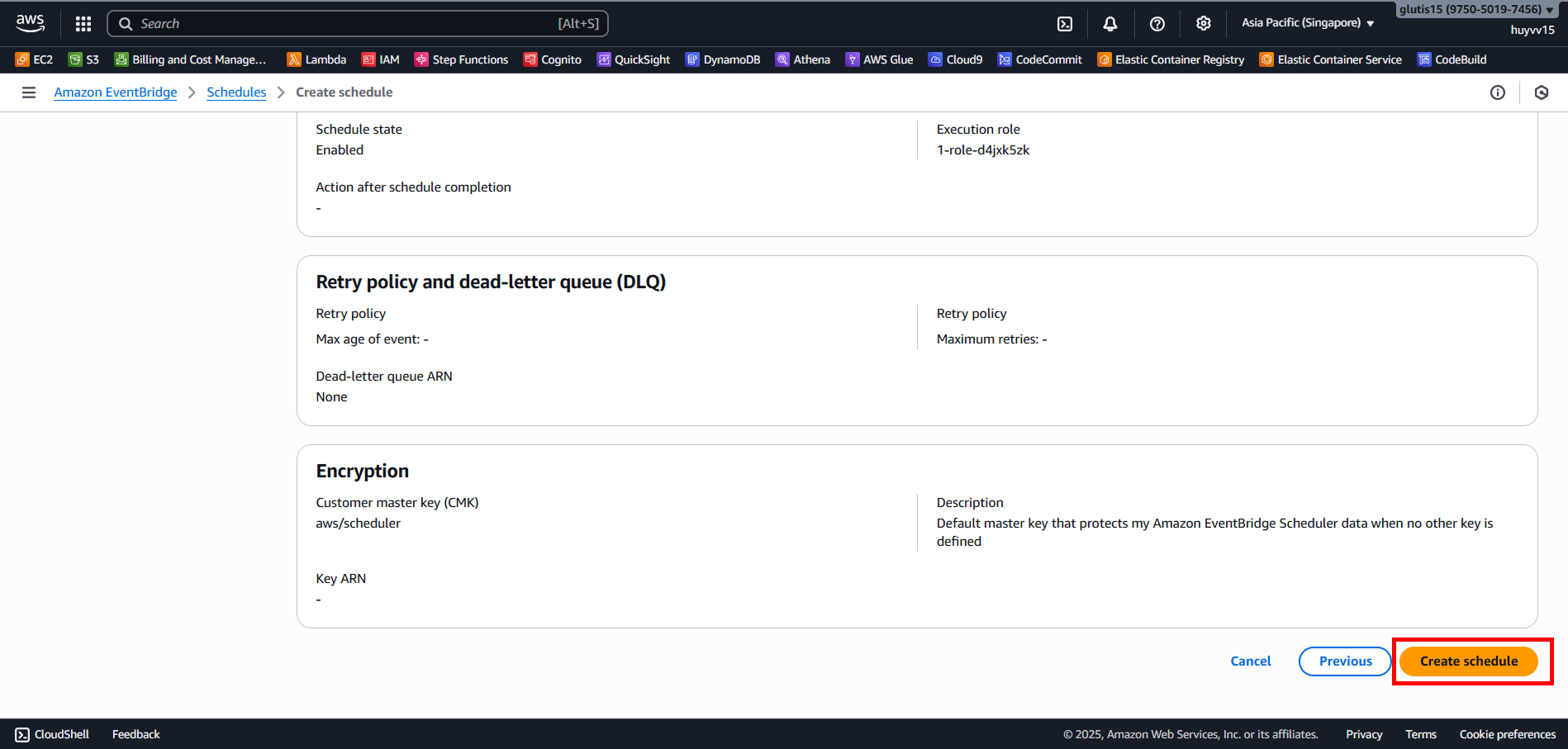Click the AWS logo home icon
This screenshot has width=1568, height=749.
(x=31, y=23)
